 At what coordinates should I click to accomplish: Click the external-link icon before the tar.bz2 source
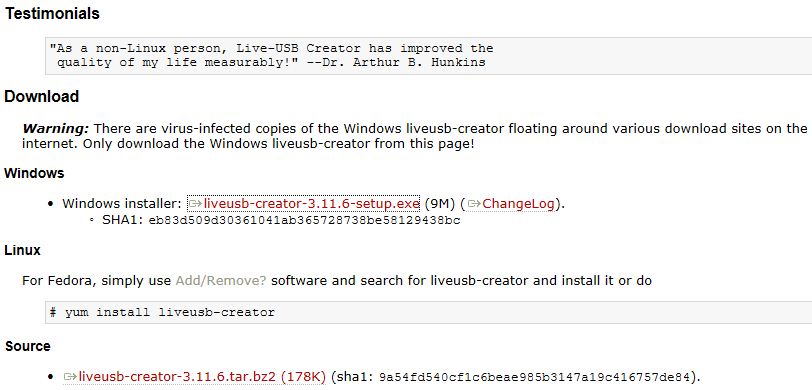pyautogui.click(x=70, y=377)
